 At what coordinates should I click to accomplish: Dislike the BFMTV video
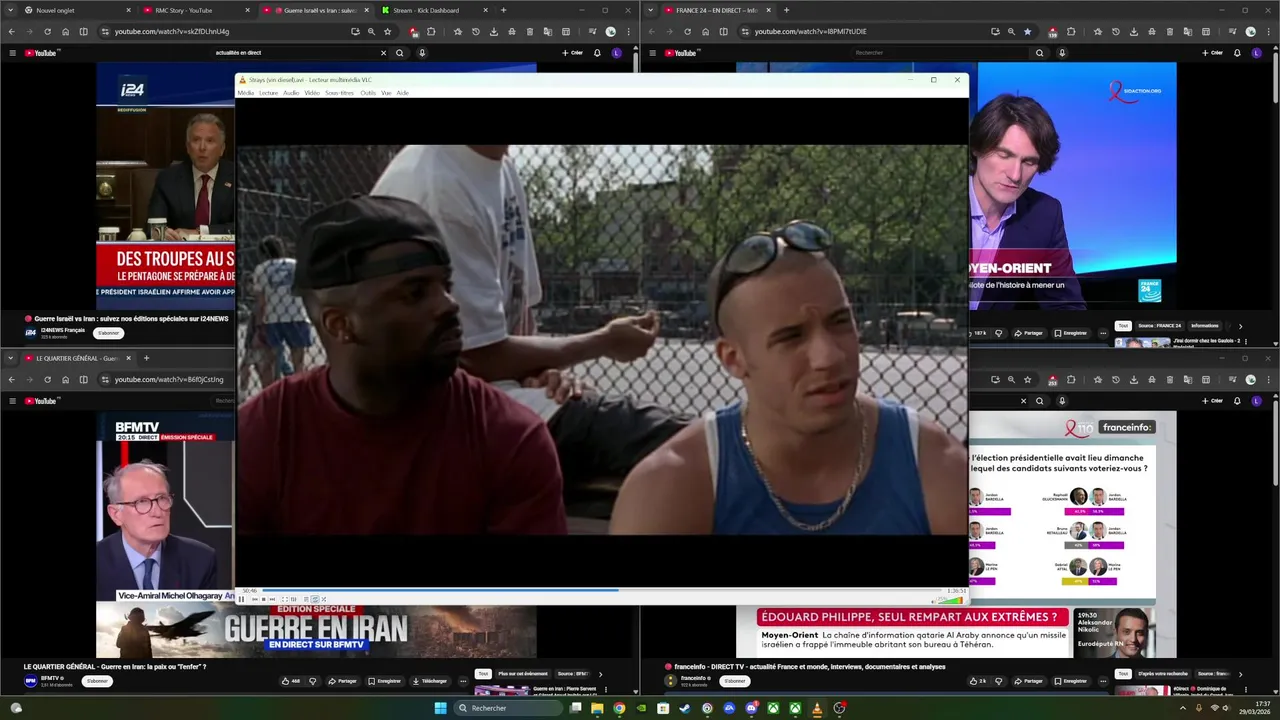(x=312, y=681)
